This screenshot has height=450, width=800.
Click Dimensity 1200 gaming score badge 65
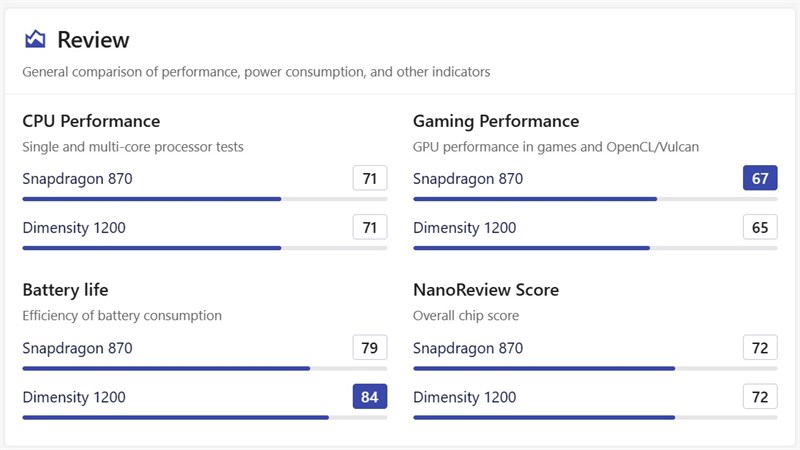pos(760,228)
